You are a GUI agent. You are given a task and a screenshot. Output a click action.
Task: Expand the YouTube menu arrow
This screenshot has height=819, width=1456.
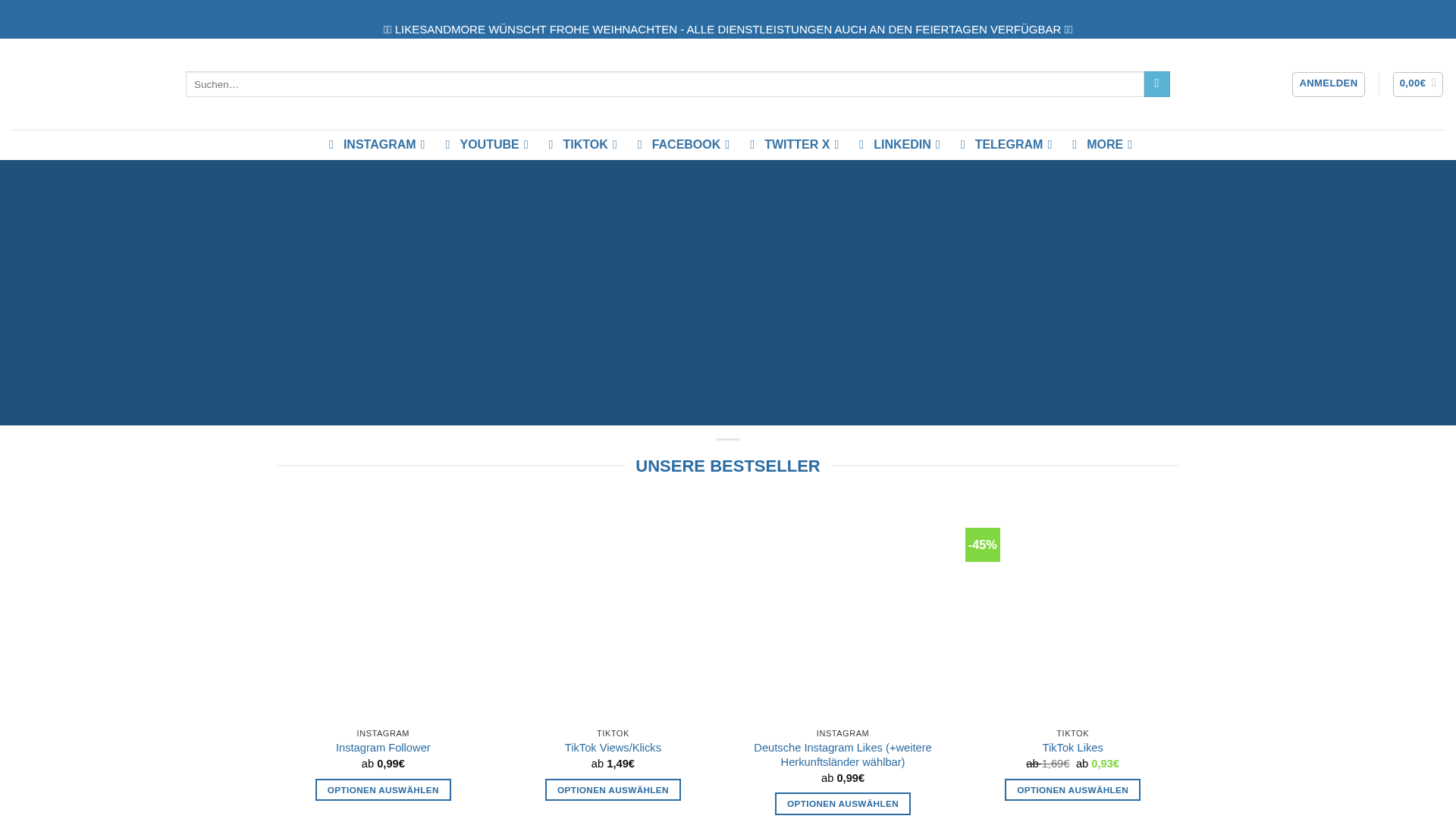coord(526,145)
